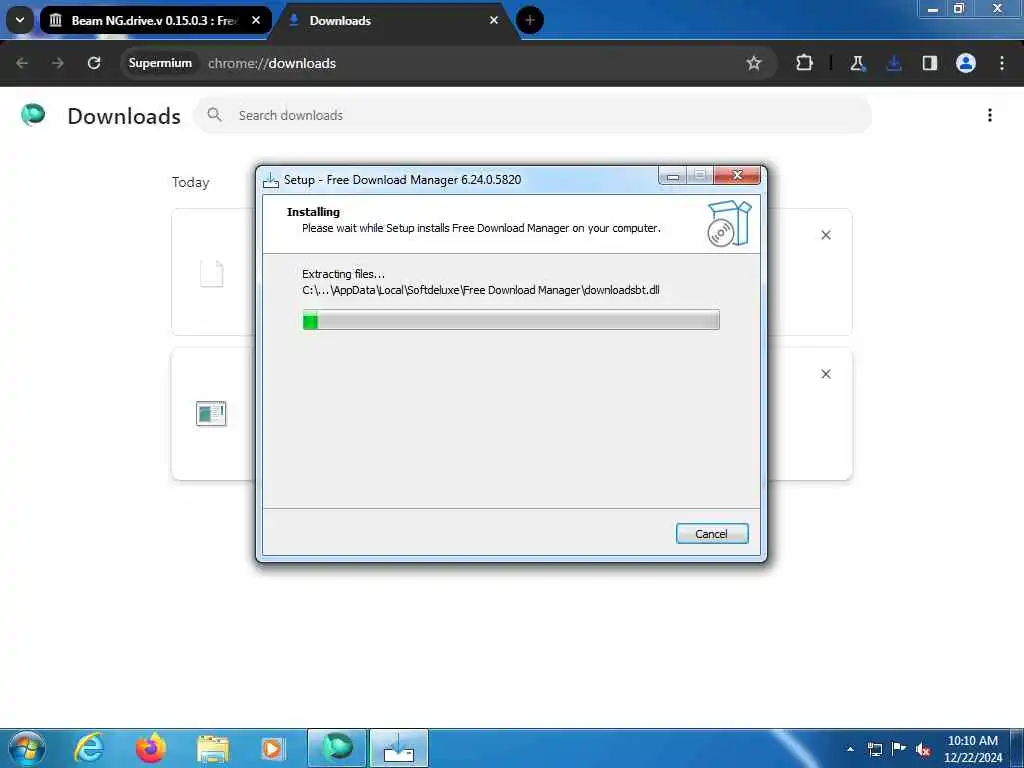Screen dimensions: 1024x768
Task: Close the Beam NG.drive tab
Action: (256, 20)
